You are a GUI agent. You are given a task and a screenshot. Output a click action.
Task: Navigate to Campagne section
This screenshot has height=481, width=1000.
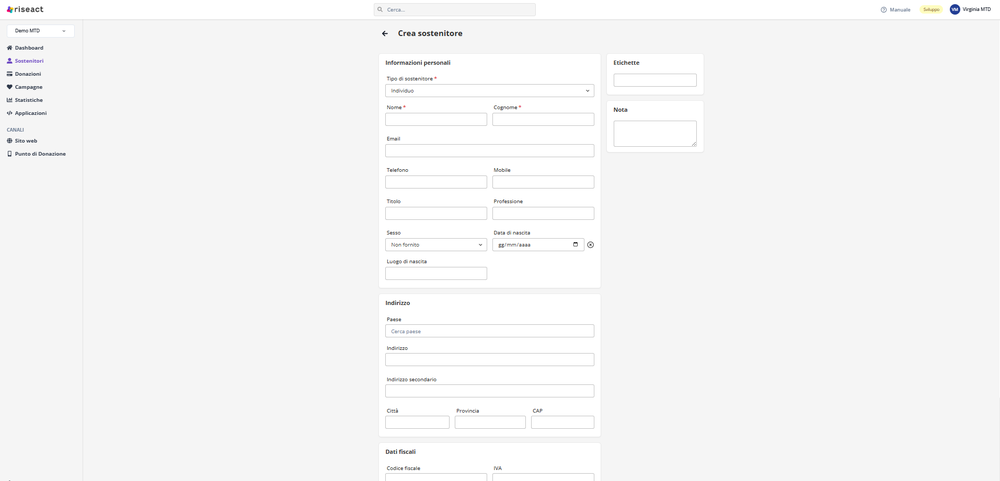pyautogui.click(x=28, y=87)
